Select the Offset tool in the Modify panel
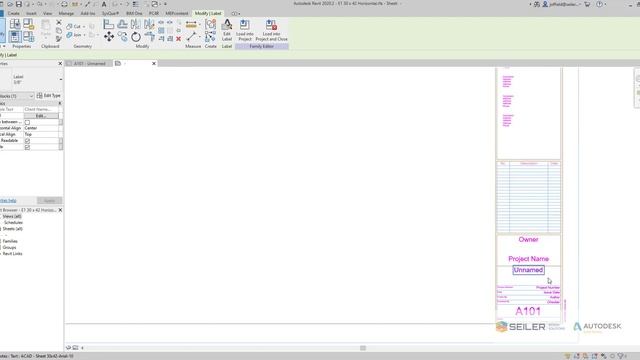 point(122,24)
